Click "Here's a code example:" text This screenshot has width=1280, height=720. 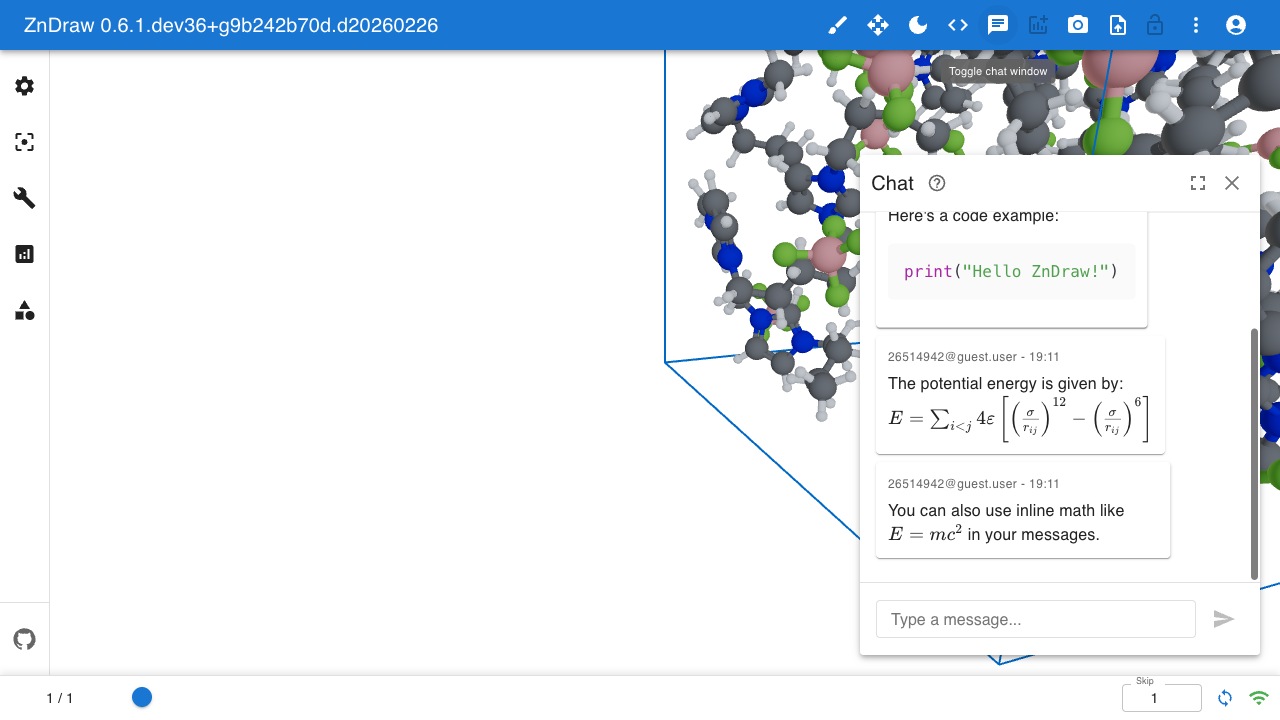(973, 215)
